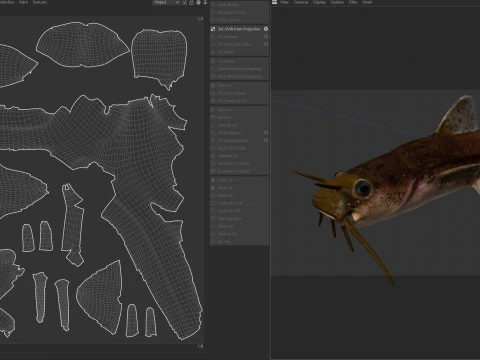Choose Stop Interactive Mapping
This screenshot has width=480, height=360.
click(239, 76)
